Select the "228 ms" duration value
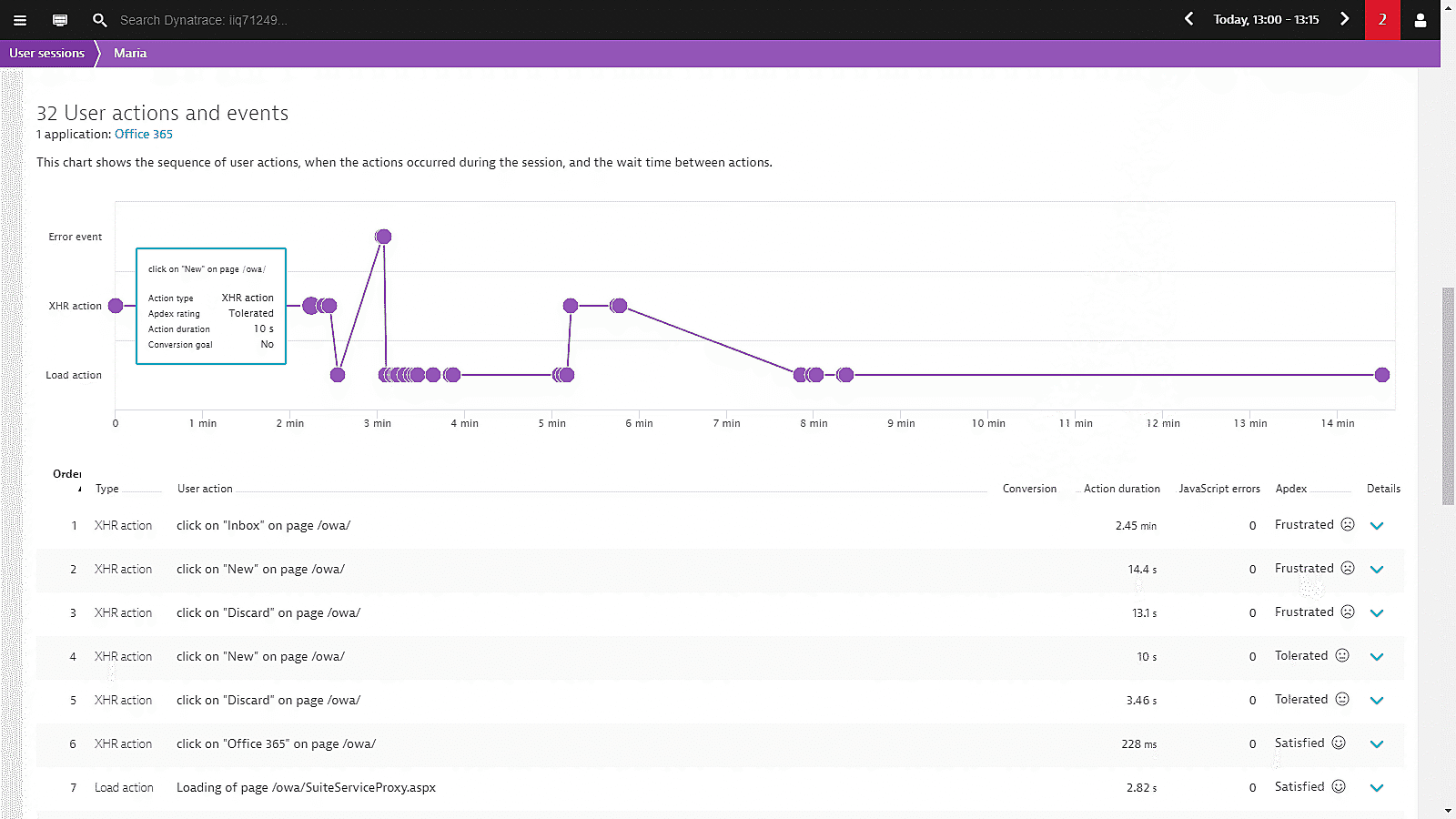Image resolution: width=1456 pixels, height=819 pixels. pyautogui.click(x=1138, y=744)
